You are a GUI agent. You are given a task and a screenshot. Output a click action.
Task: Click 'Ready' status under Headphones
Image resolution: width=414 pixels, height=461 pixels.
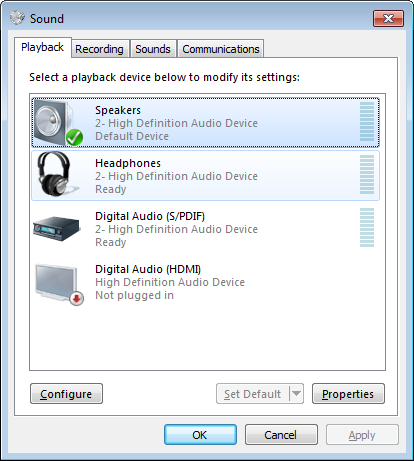pos(111,189)
